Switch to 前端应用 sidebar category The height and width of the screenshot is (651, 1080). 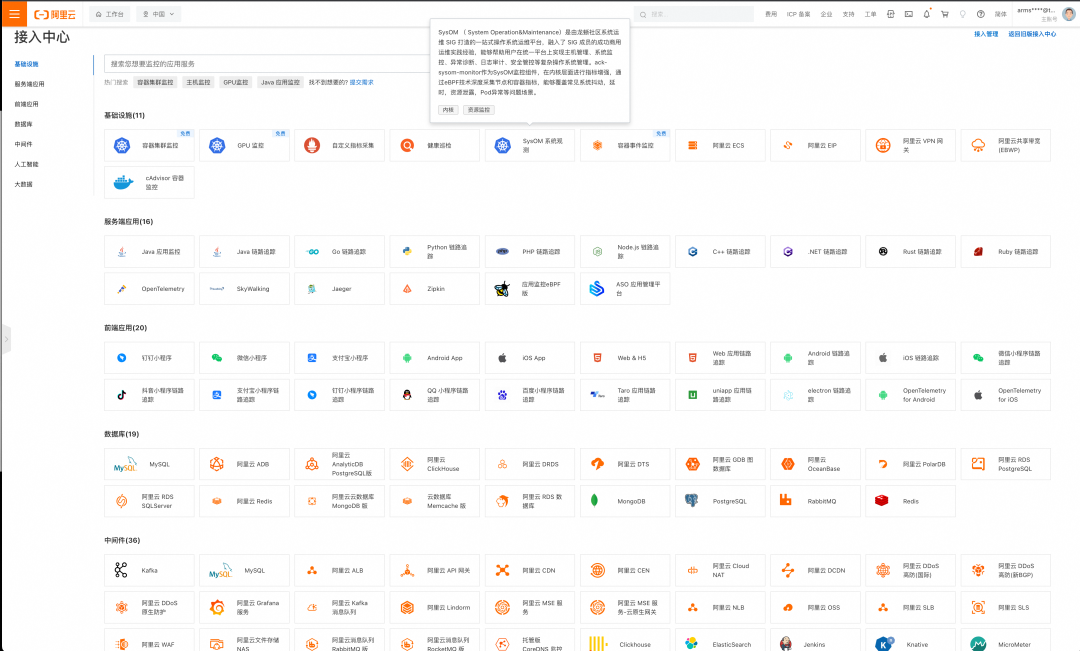click(26, 104)
